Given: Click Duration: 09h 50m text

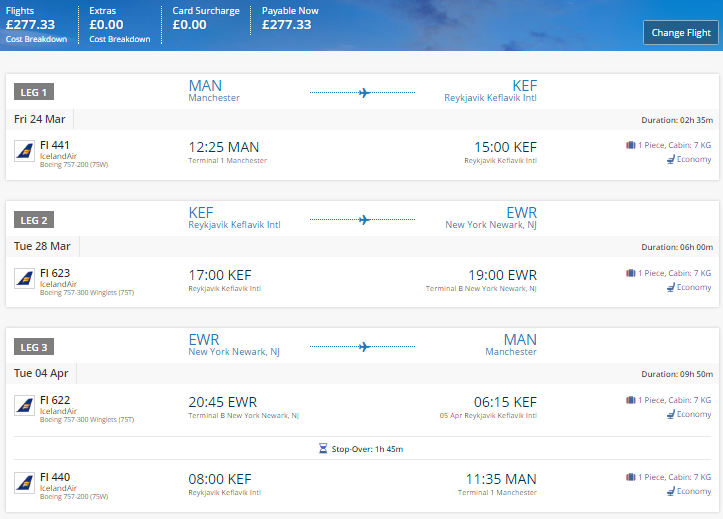Looking at the screenshot, I should click(677, 374).
